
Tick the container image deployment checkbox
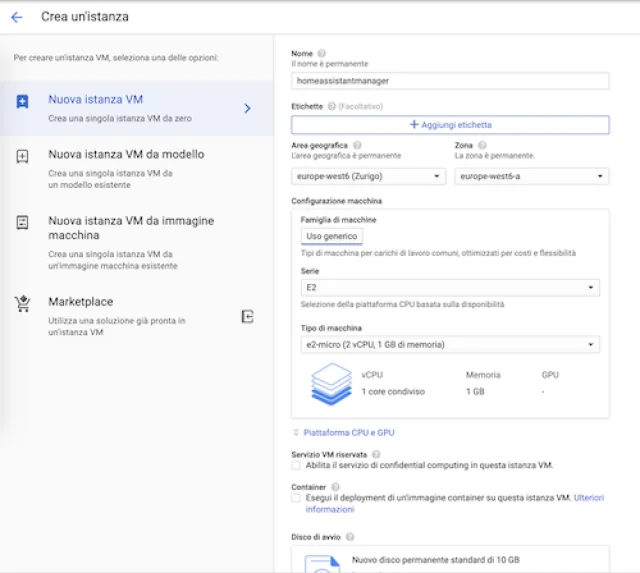point(296,497)
